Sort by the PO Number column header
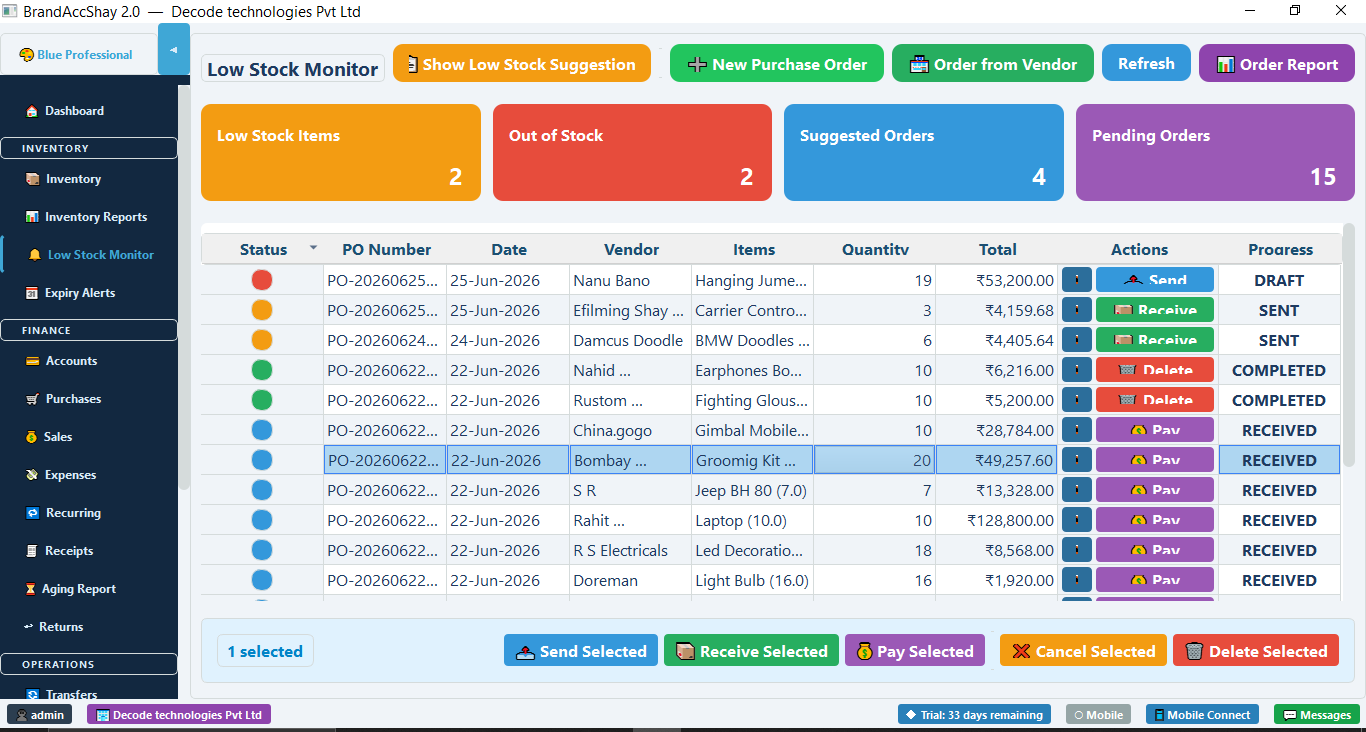 (386, 249)
